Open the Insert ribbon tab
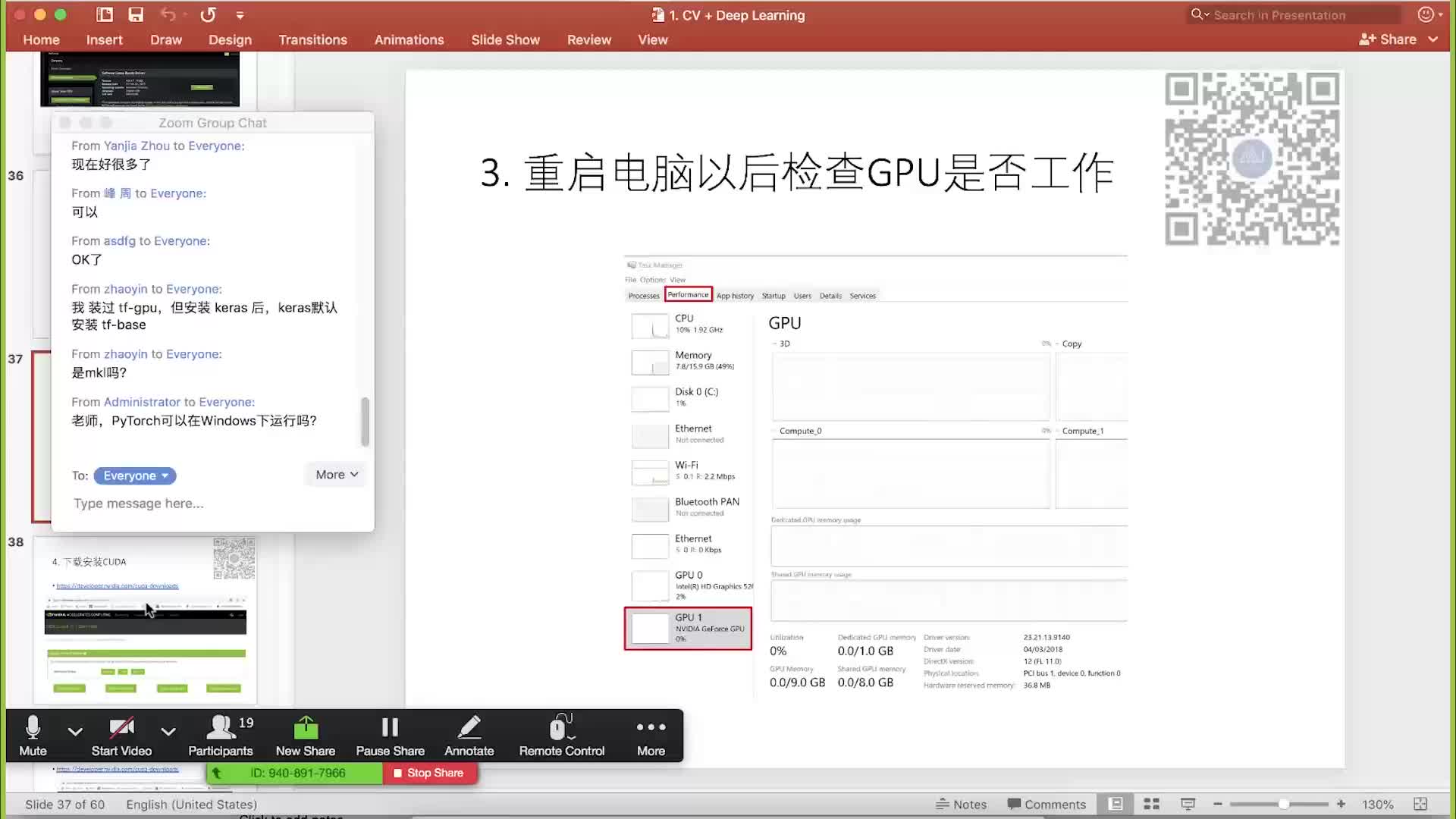 [104, 39]
